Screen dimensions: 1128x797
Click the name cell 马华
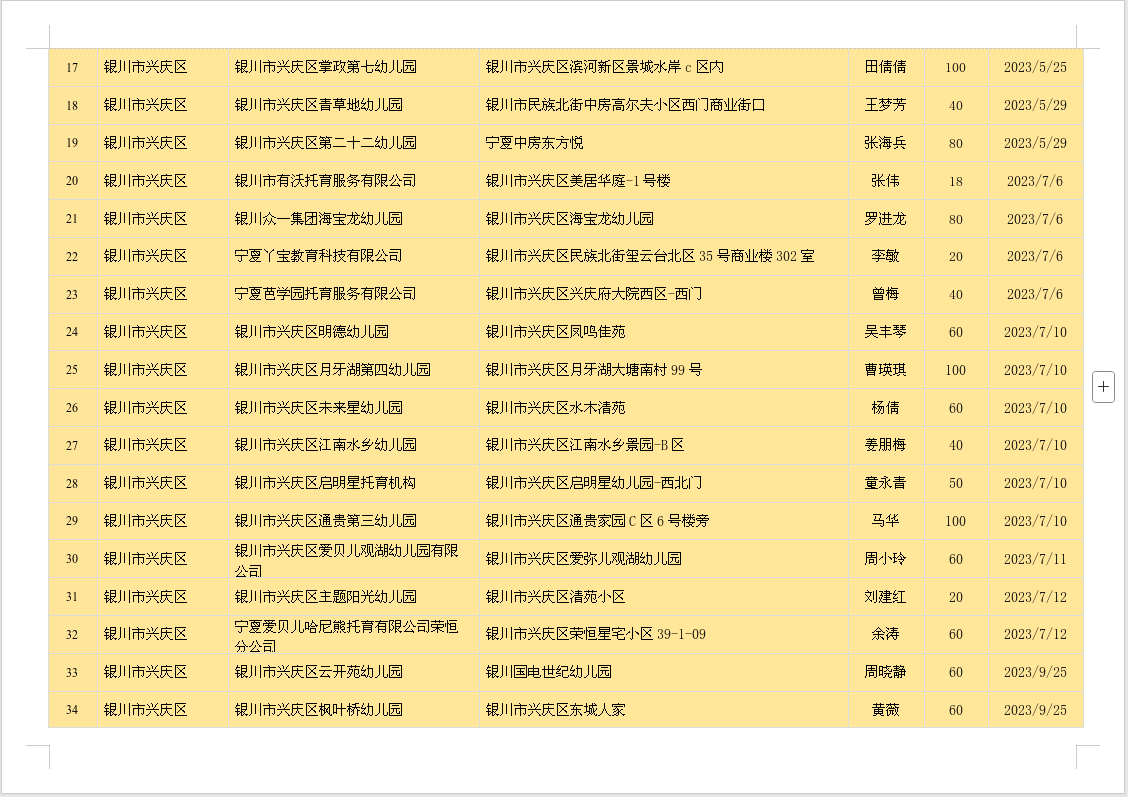[885, 521]
